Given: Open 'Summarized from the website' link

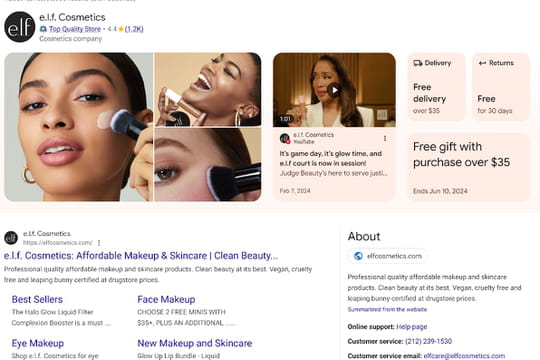Looking at the screenshot, I should click(x=387, y=309).
